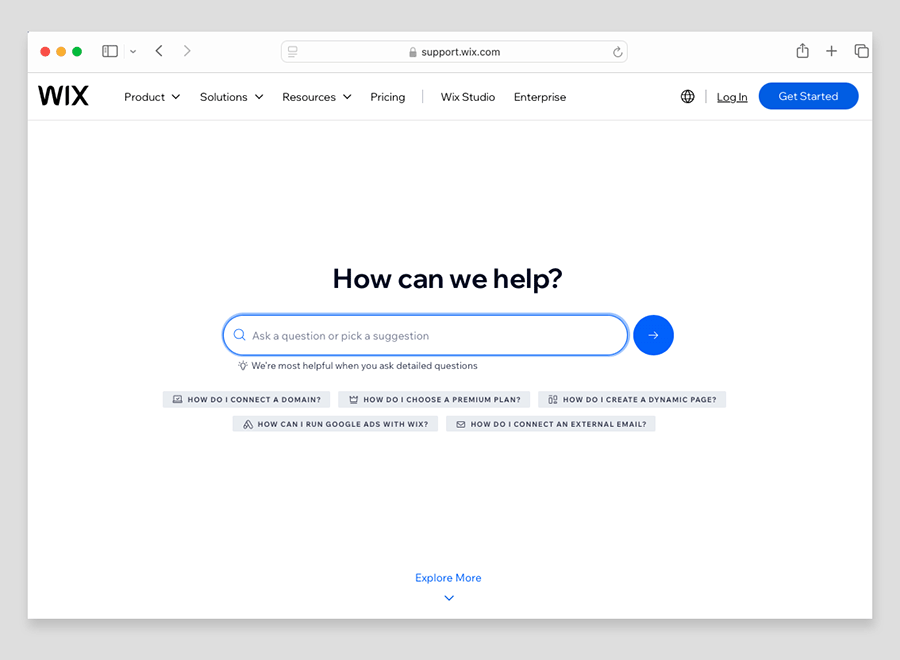Click the Wix logo
The image size is (900, 660).
point(63,96)
